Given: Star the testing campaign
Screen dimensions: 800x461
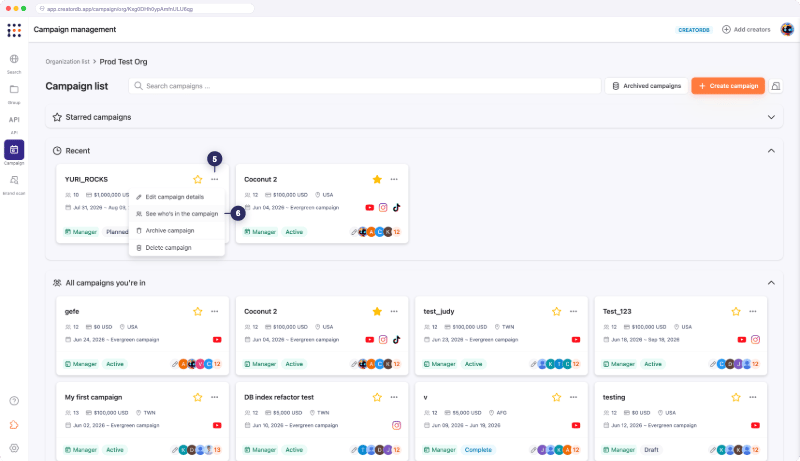Looking at the screenshot, I should click(x=736, y=397).
